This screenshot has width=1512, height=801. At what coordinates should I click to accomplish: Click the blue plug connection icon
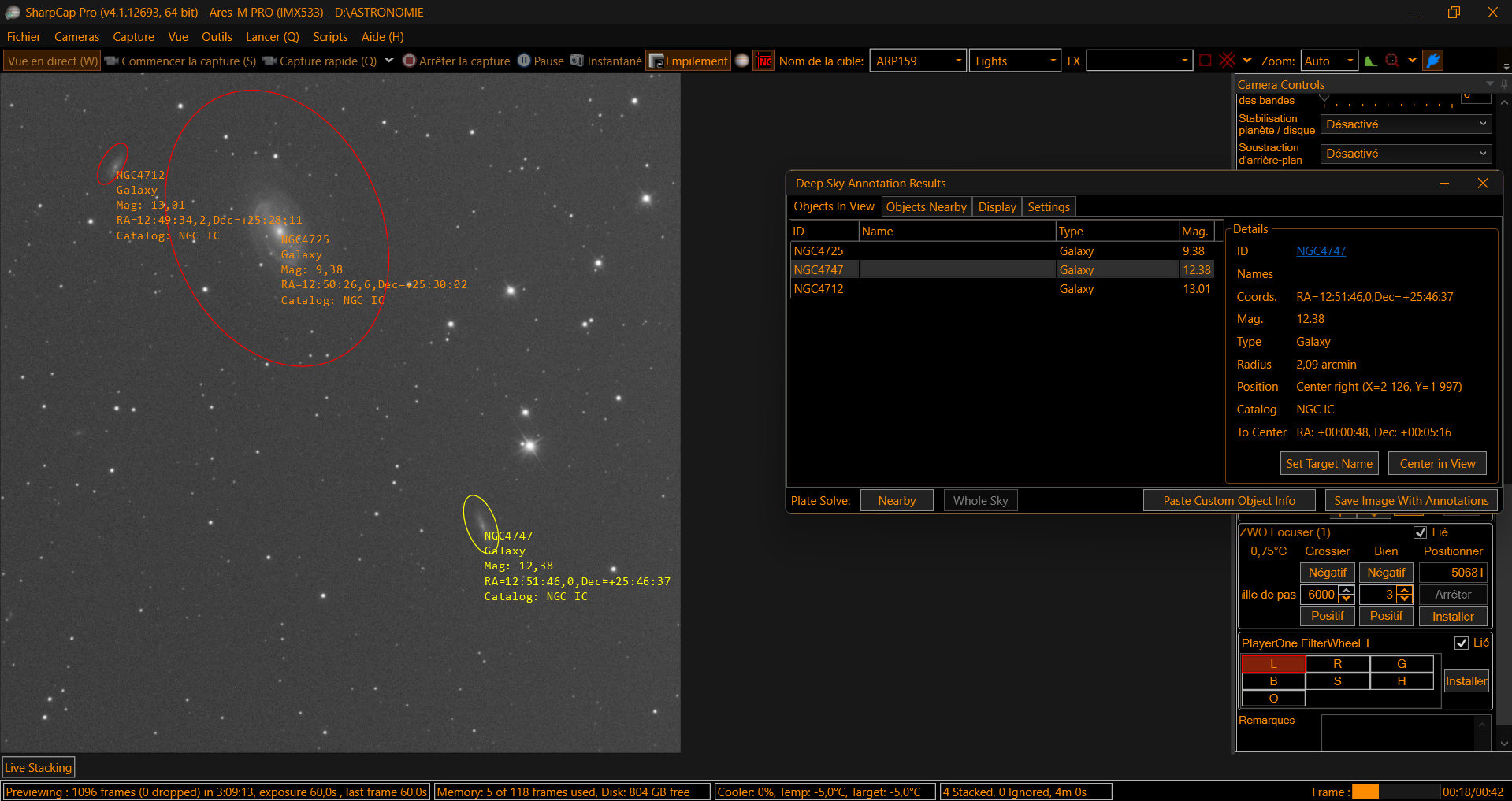coord(1433,61)
